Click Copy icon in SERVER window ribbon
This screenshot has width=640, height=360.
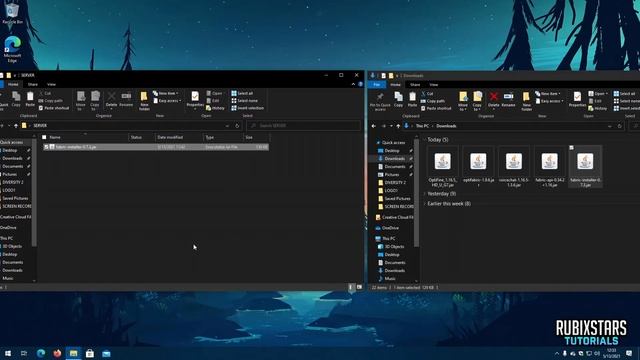tap(16, 99)
